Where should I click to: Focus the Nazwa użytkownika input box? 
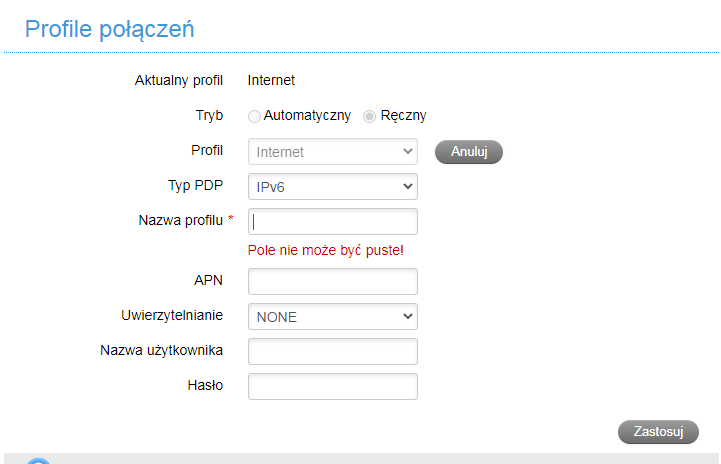pyautogui.click(x=332, y=351)
